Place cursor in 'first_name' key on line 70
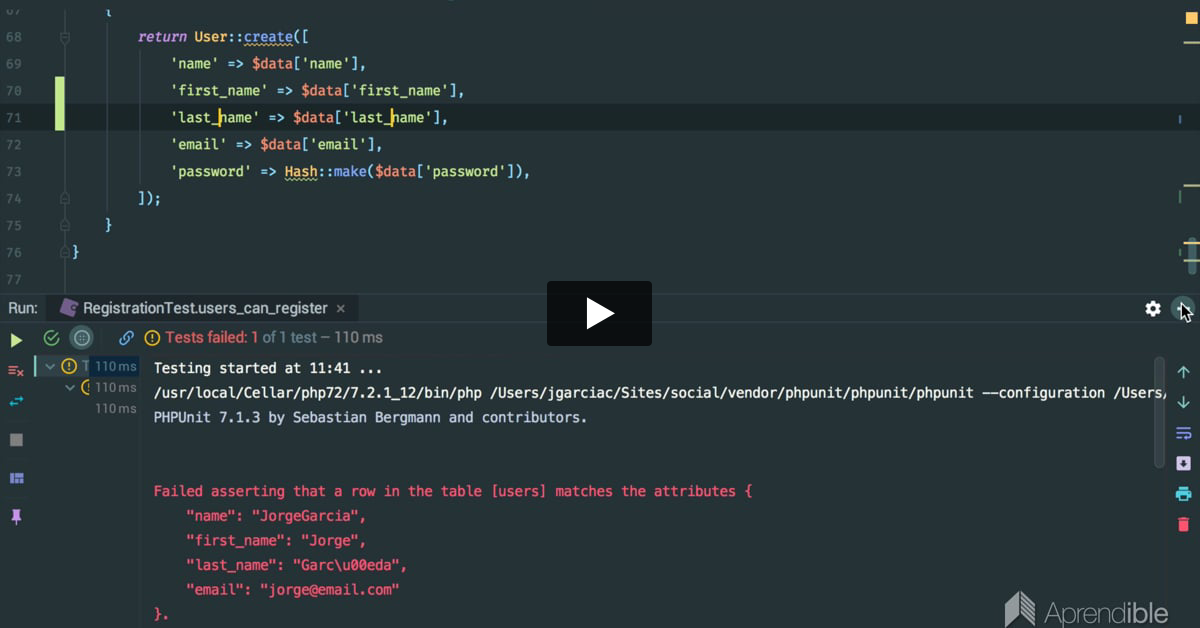 point(219,91)
